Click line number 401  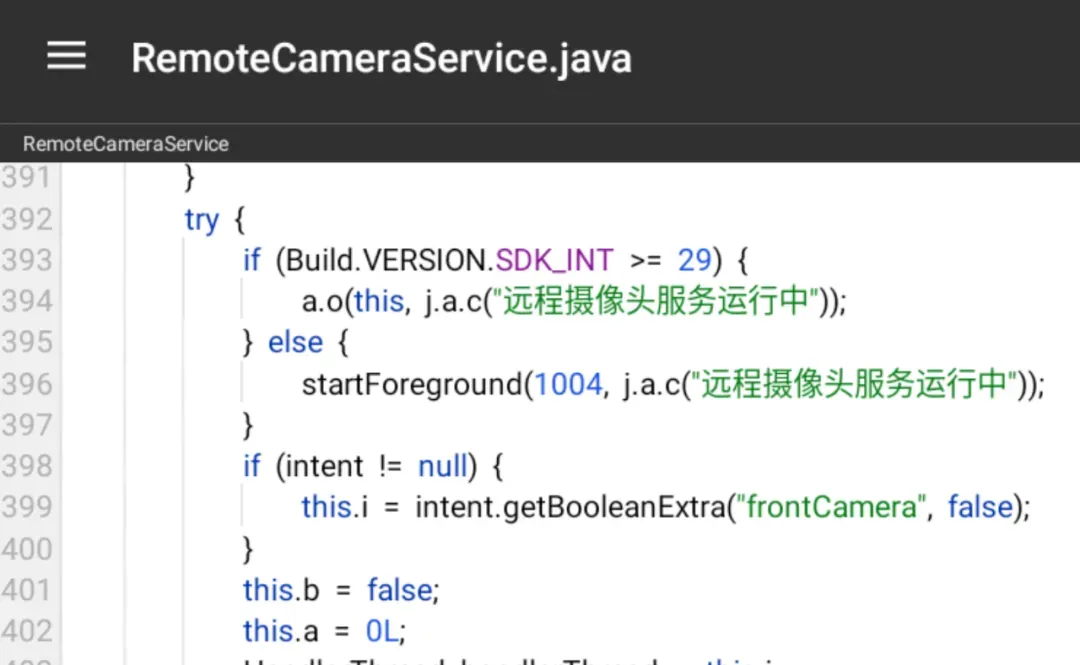tap(27, 590)
